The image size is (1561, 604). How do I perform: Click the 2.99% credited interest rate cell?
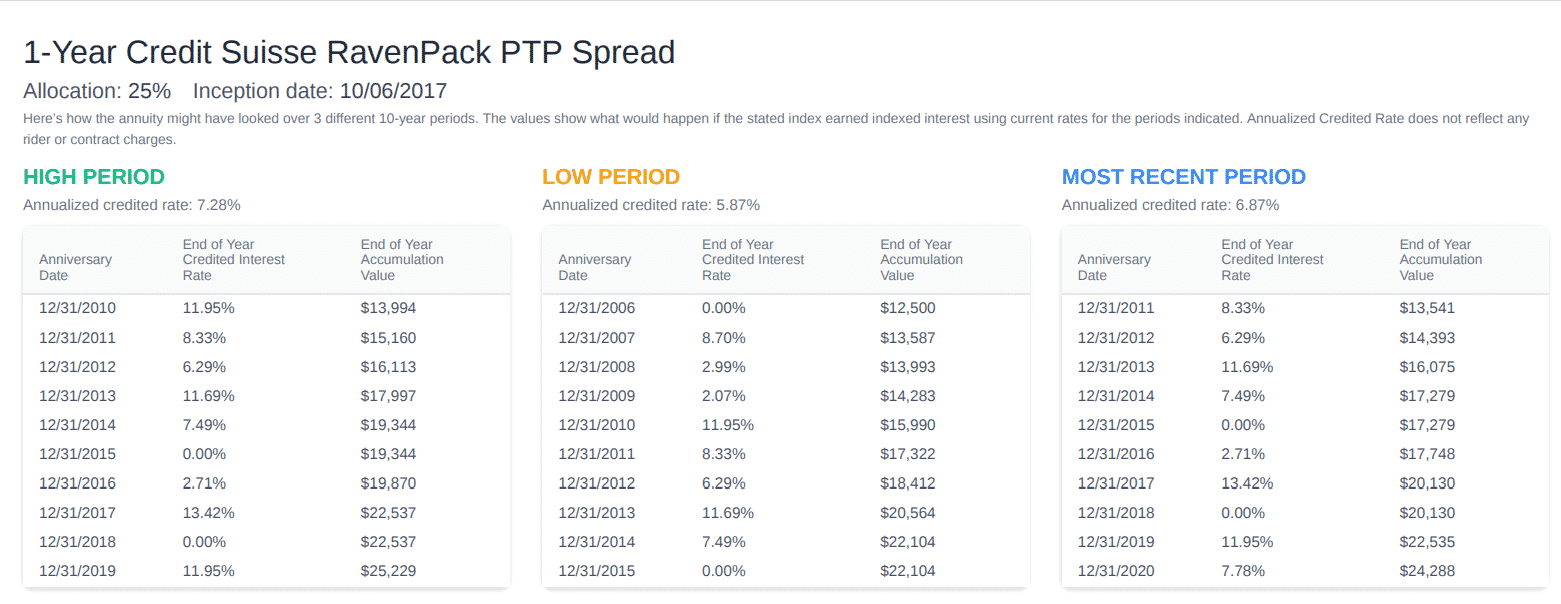click(723, 367)
